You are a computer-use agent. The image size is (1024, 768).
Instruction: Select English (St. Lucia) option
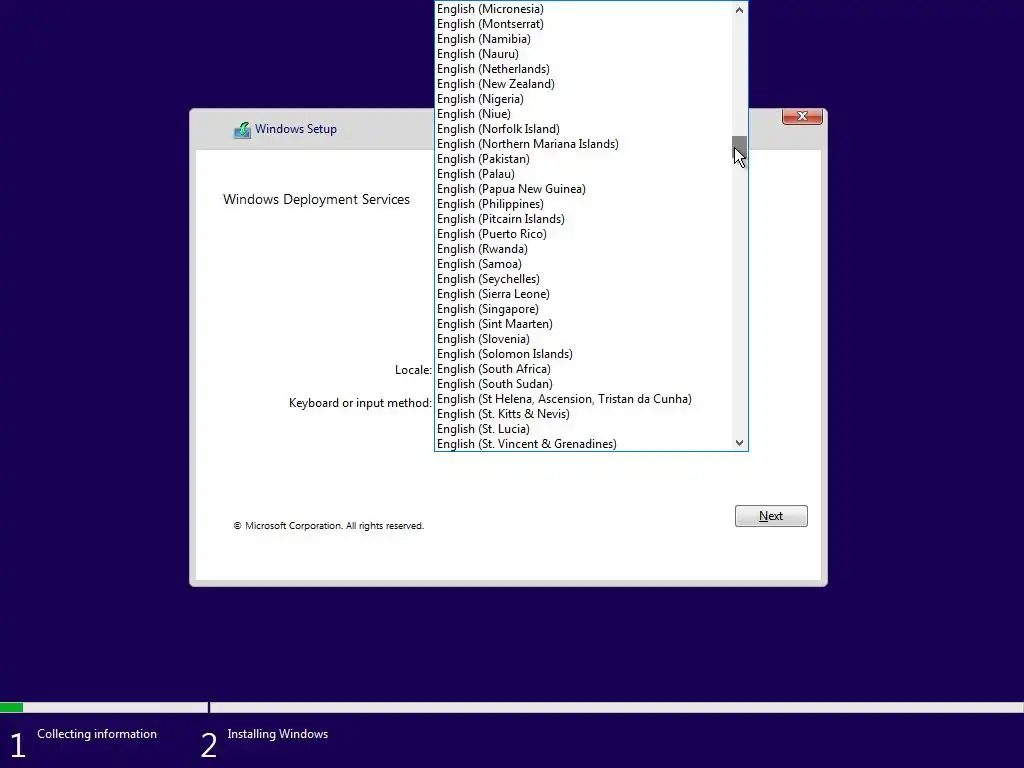tap(583, 430)
